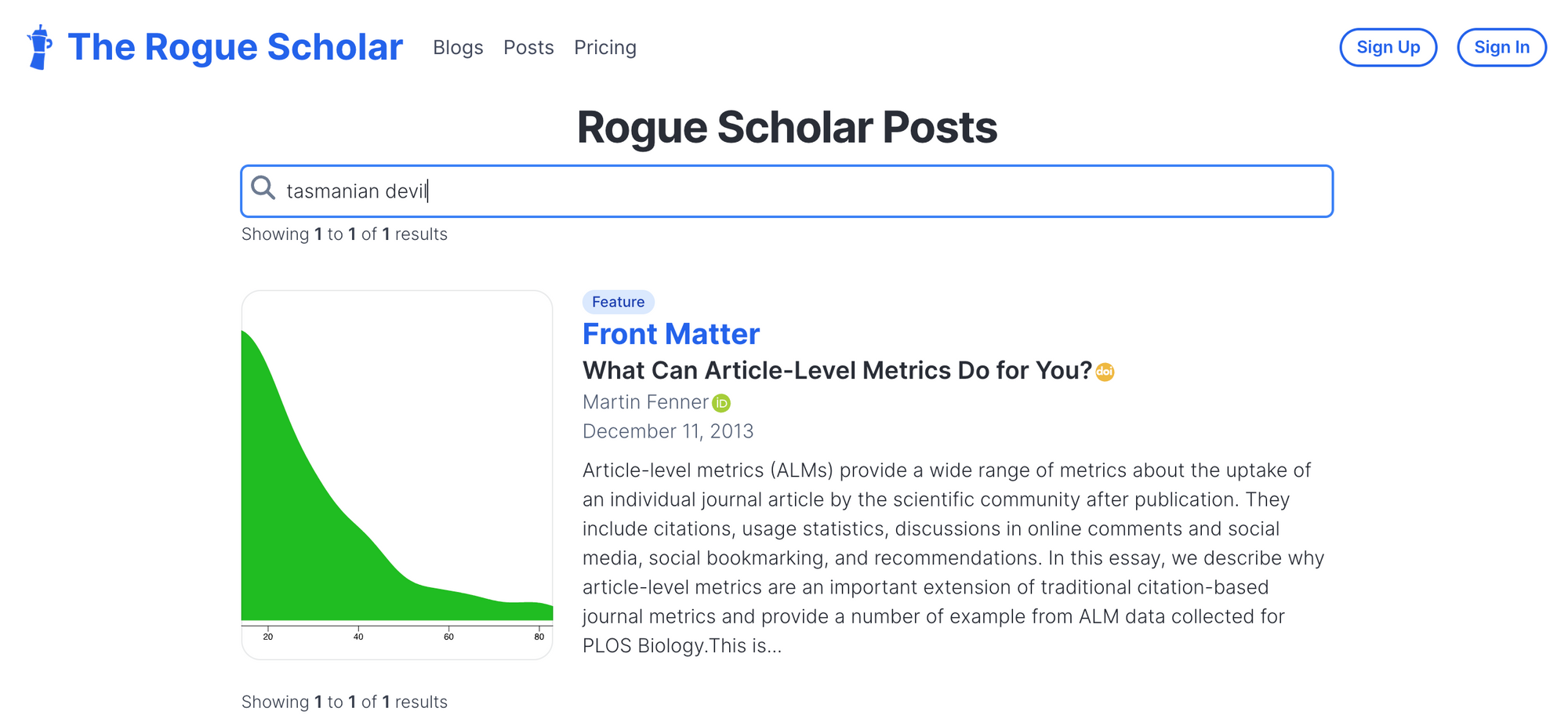Click the green ORCID iD icon

click(x=721, y=403)
